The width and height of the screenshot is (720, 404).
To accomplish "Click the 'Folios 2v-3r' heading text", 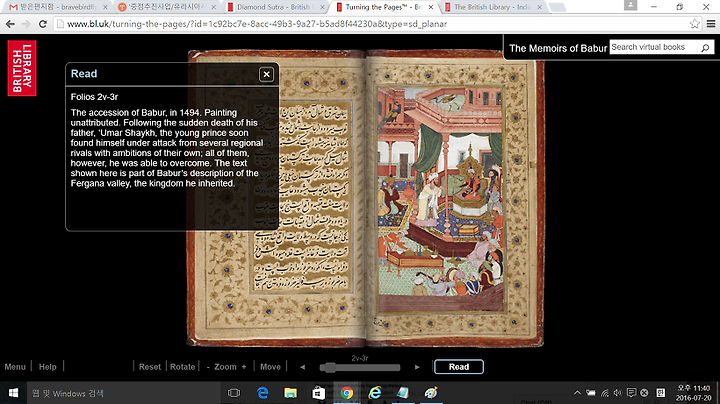I will pyautogui.click(x=94, y=97).
